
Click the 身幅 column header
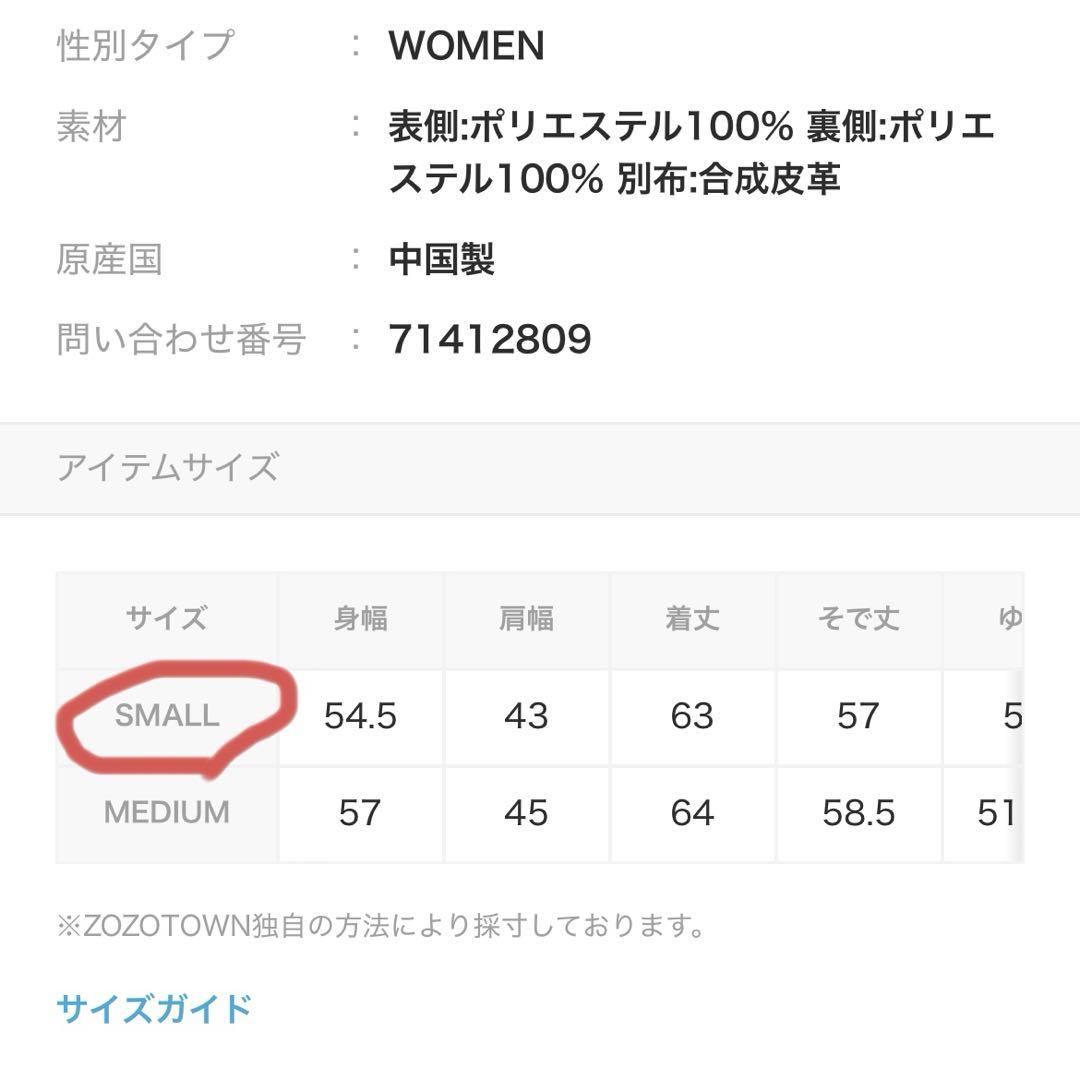[x=361, y=619]
